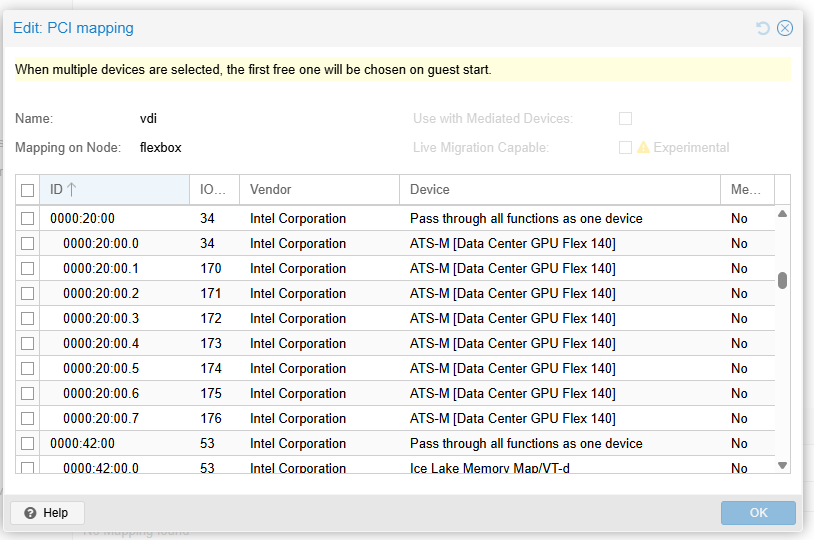Tick the checkbox for 0000:20:00.3
Viewport: 814px width, 540px height.
coord(28,318)
